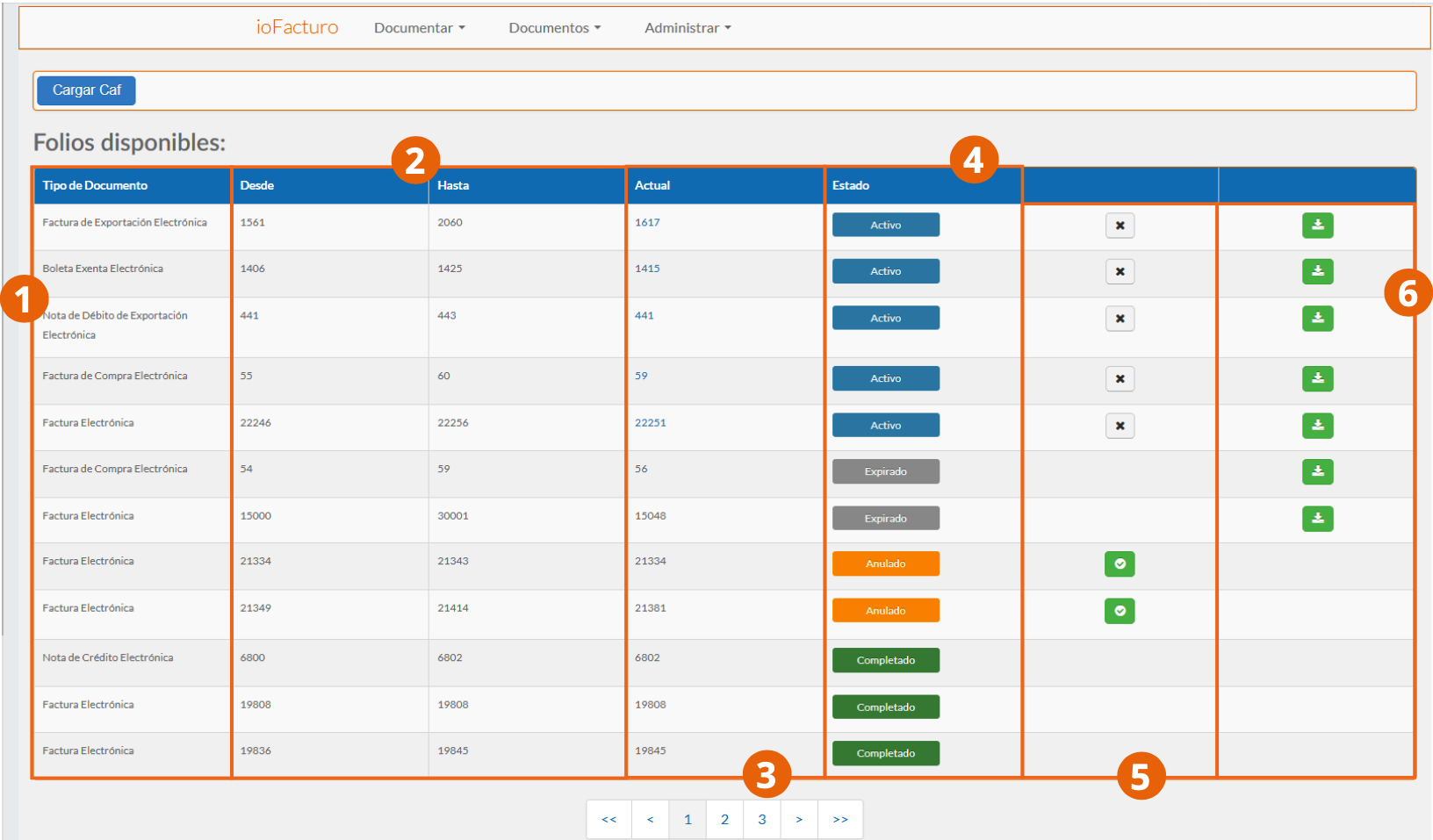
Task: Go to next page with > button
Action: coord(799,820)
